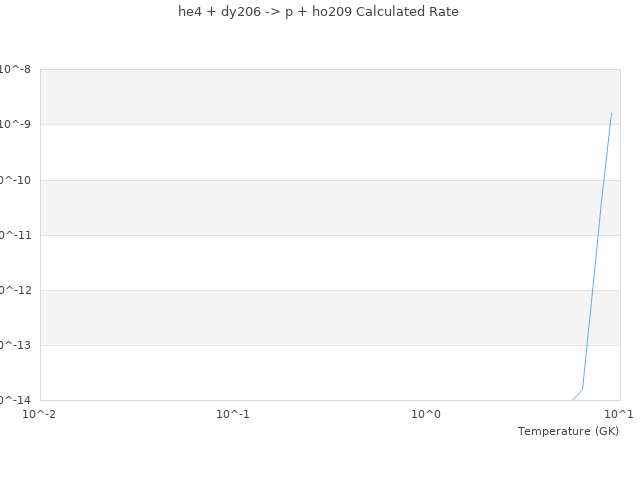Viewport: 640px width, 480px height.
Task: Select the curve's bend near 10^-14
Action: pos(582,389)
